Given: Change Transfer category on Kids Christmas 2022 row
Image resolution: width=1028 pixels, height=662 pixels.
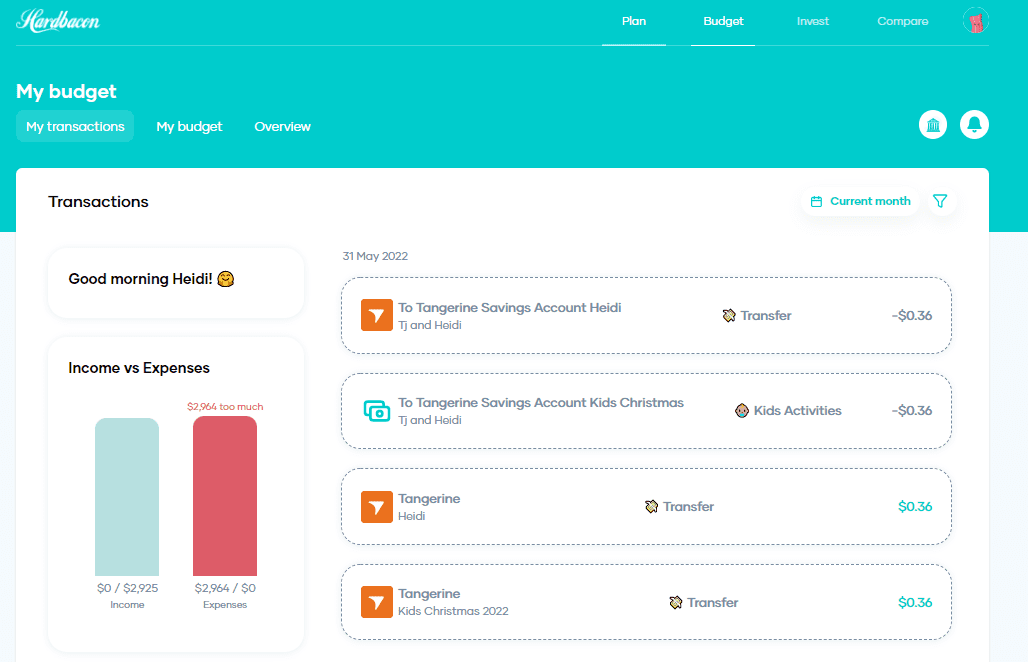Looking at the screenshot, I should coord(713,602).
